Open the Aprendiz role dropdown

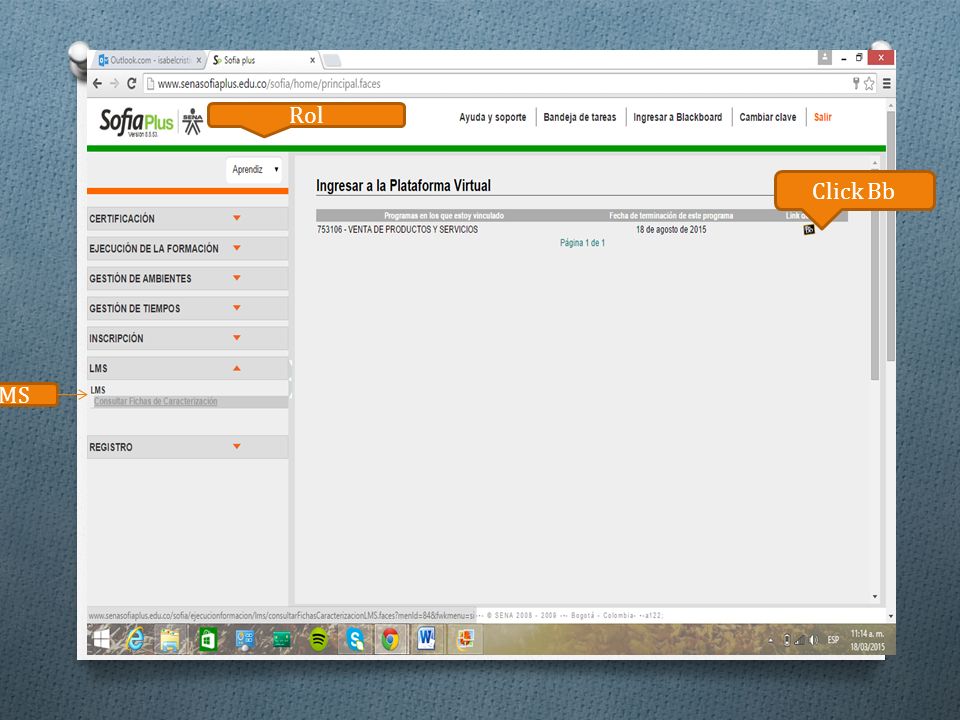tap(254, 170)
